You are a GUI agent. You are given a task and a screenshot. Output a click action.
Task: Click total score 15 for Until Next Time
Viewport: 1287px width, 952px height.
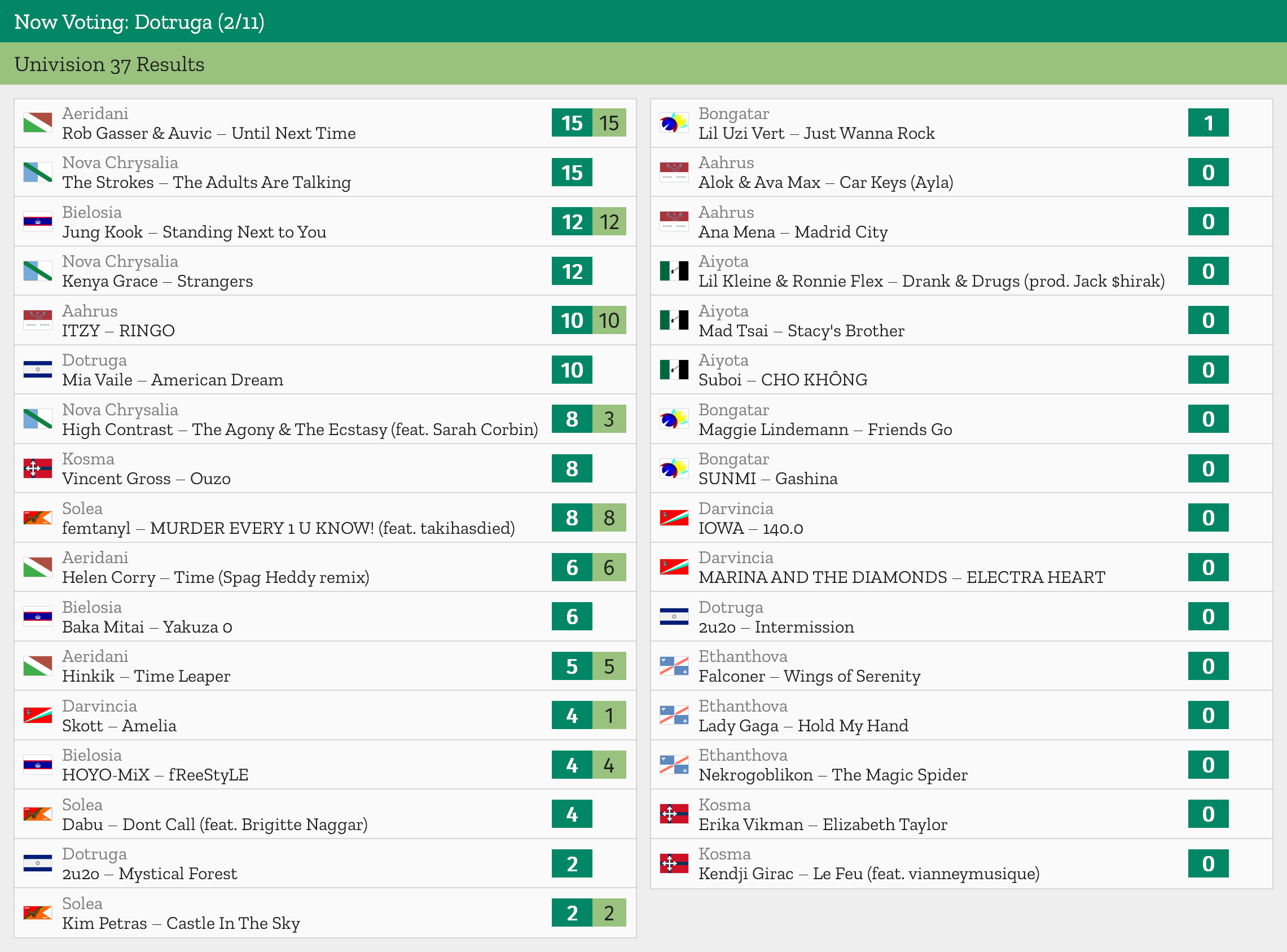click(572, 123)
